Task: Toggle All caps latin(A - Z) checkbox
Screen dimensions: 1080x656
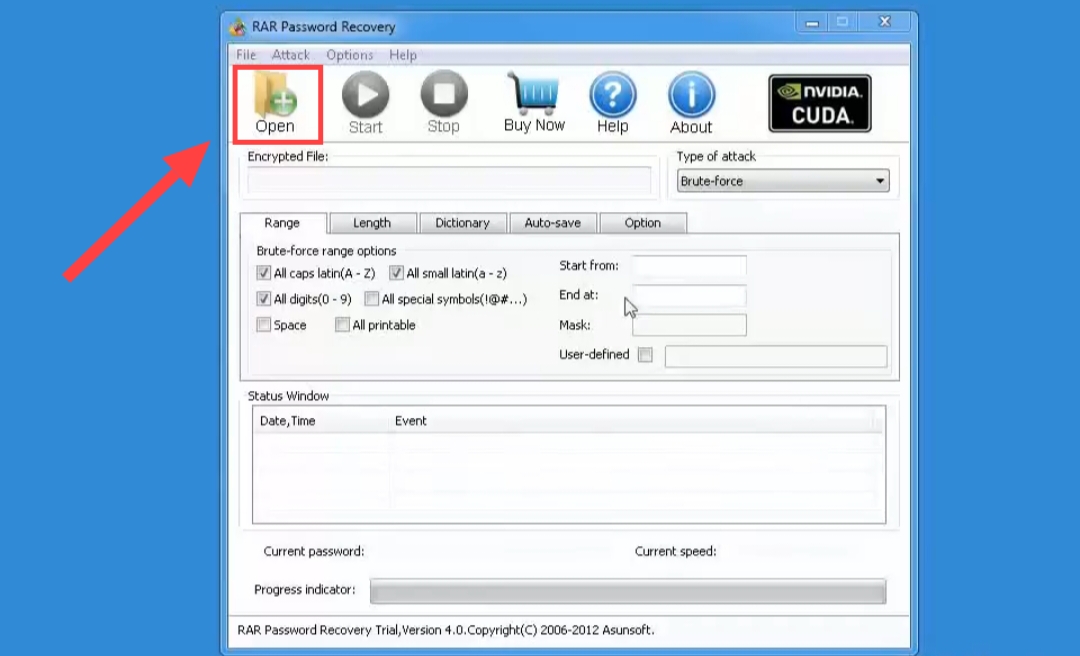Action: tap(263, 273)
